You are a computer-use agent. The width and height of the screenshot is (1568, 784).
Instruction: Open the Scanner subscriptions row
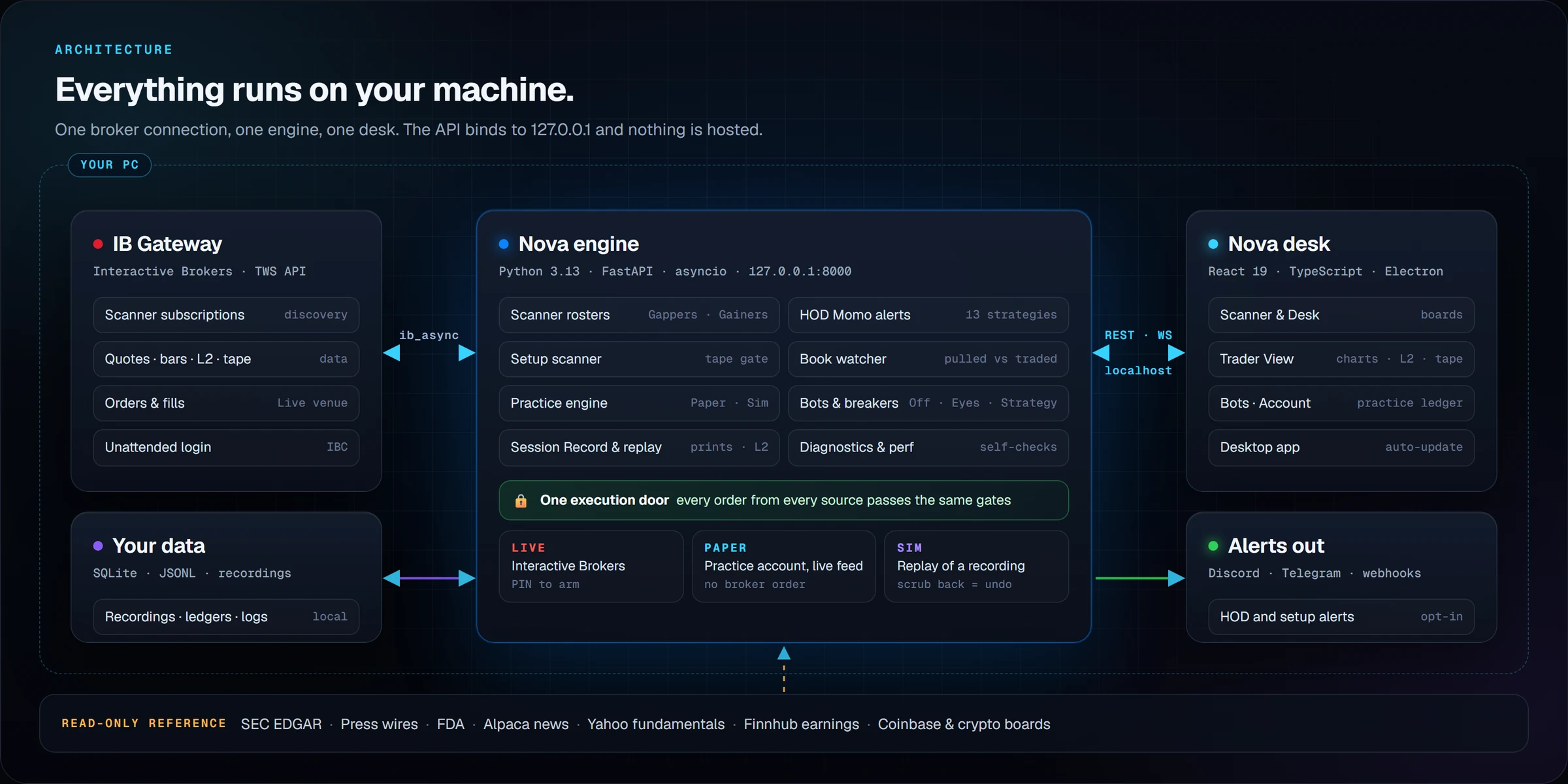[x=226, y=315]
